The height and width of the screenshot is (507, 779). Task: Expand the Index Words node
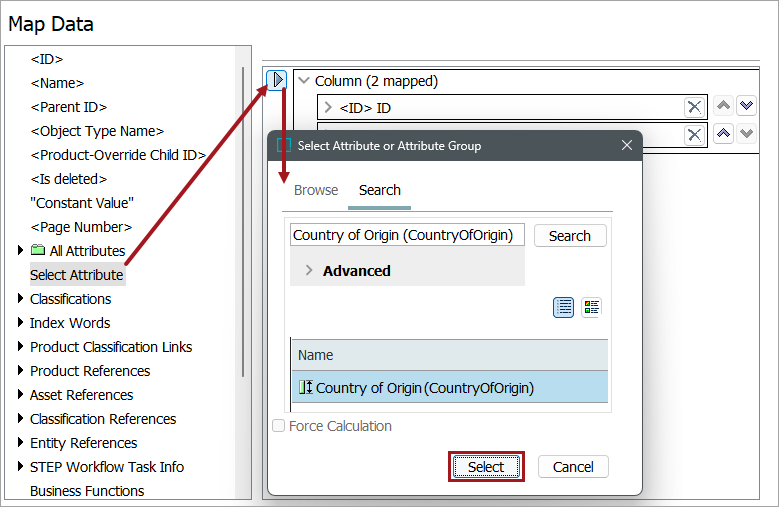pos(20,322)
